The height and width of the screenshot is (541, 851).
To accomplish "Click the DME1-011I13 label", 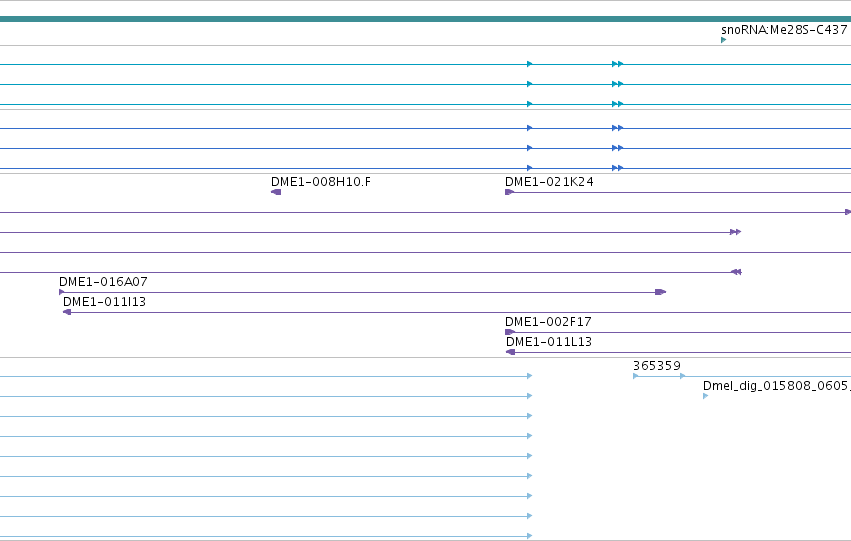I will point(104,302).
